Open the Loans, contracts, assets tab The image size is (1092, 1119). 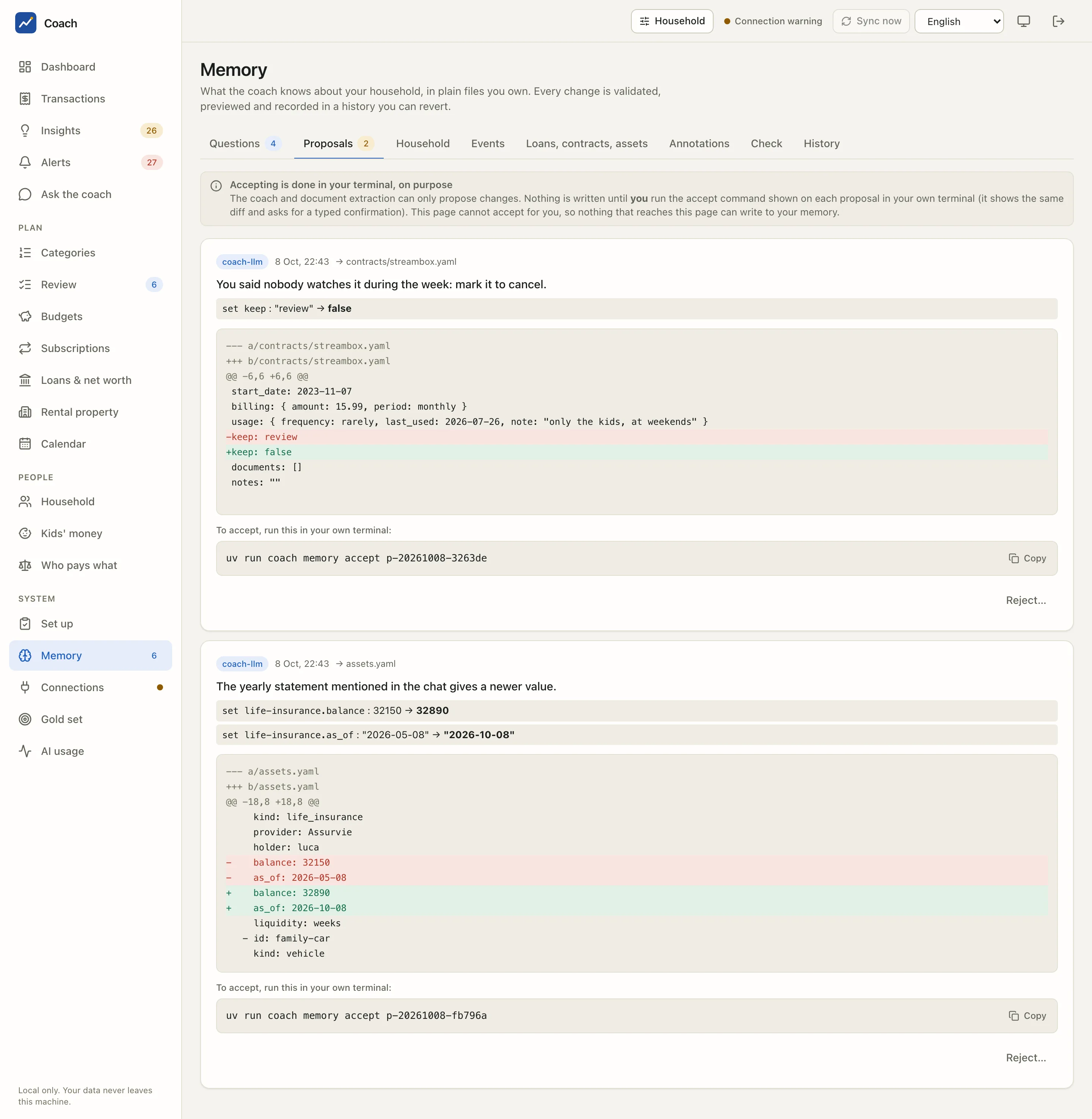(x=587, y=143)
